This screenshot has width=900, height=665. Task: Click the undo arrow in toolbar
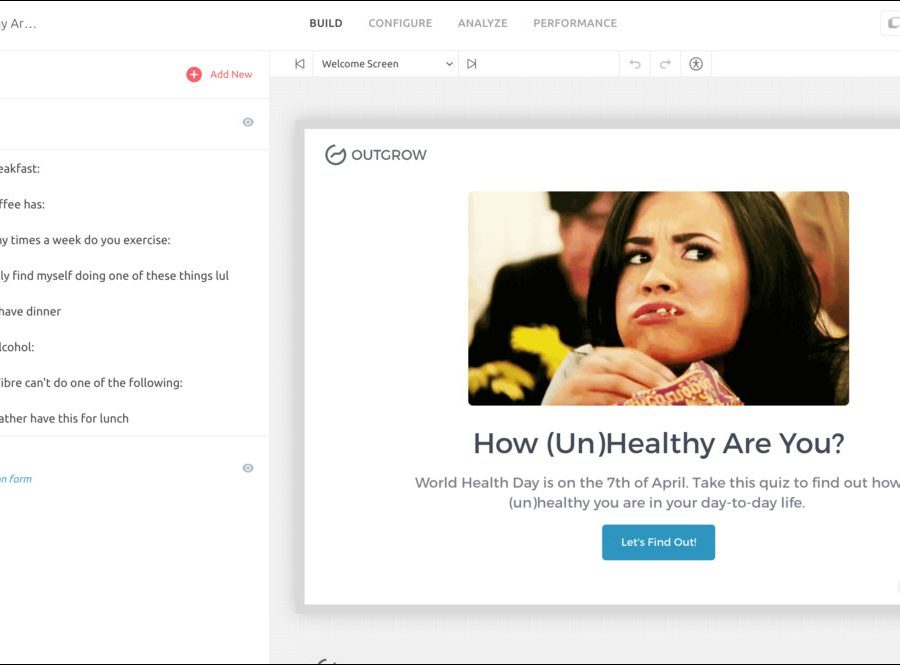[635, 64]
